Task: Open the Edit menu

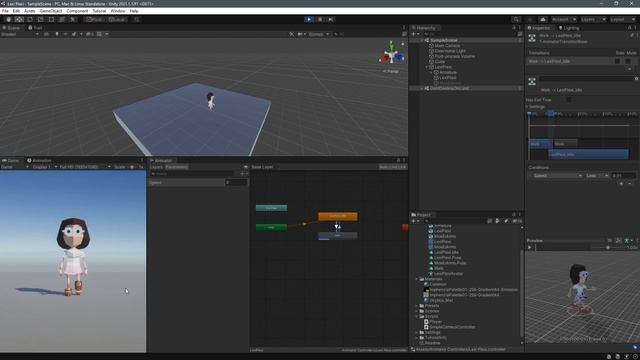Action: 16,11
